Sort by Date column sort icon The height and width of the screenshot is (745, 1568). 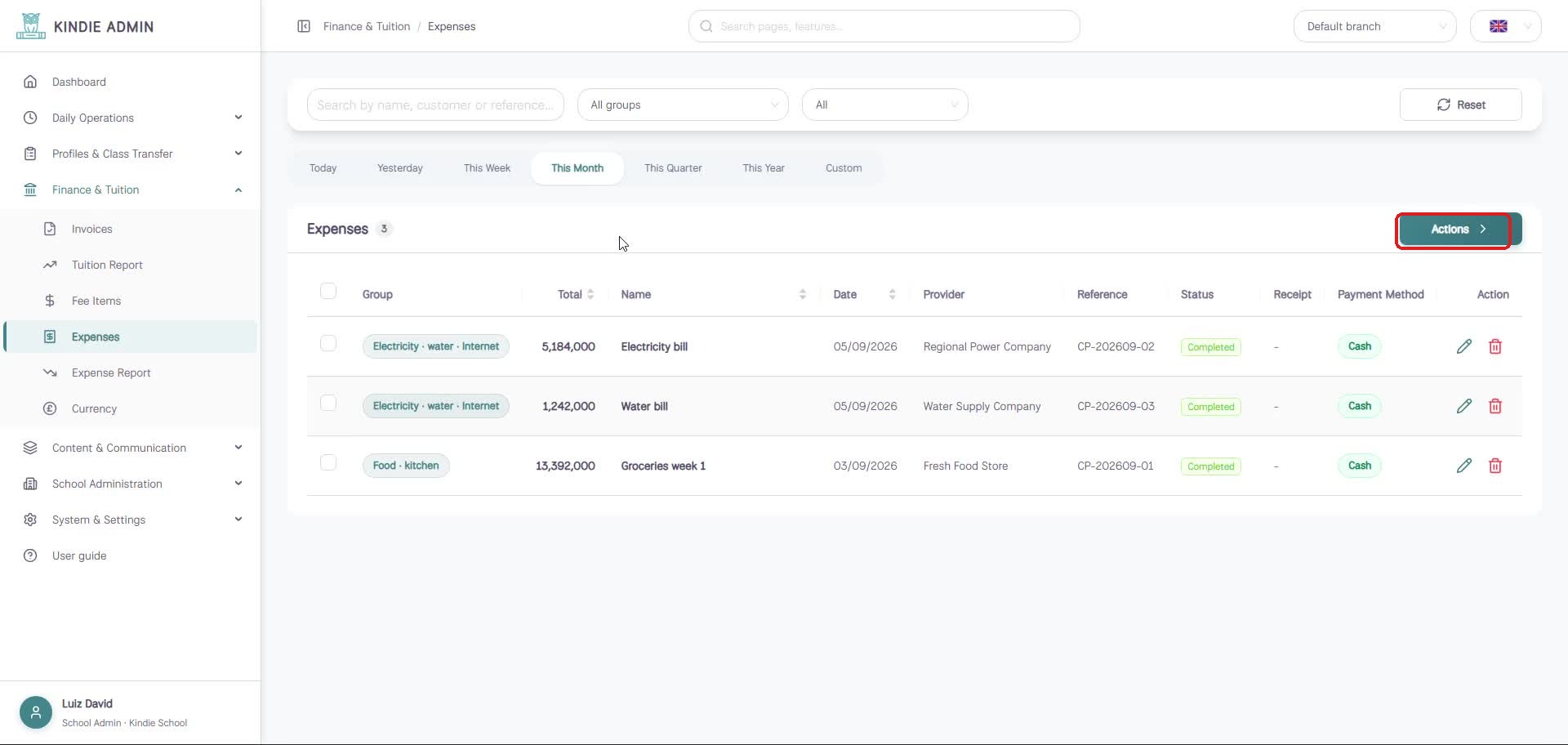click(893, 294)
